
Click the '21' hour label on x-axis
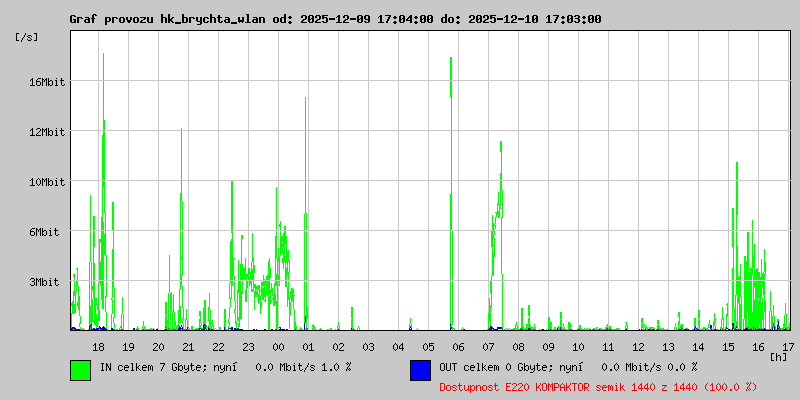click(x=188, y=347)
